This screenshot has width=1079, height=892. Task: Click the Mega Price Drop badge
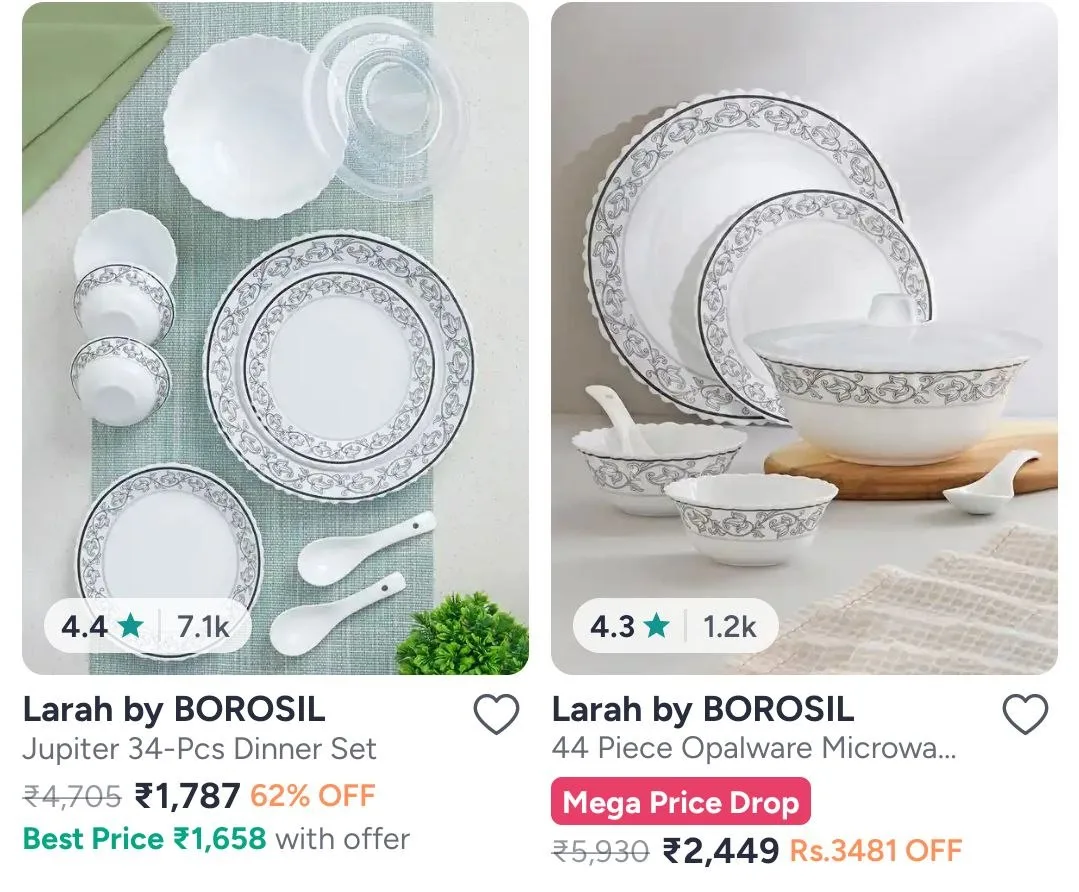(681, 801)
